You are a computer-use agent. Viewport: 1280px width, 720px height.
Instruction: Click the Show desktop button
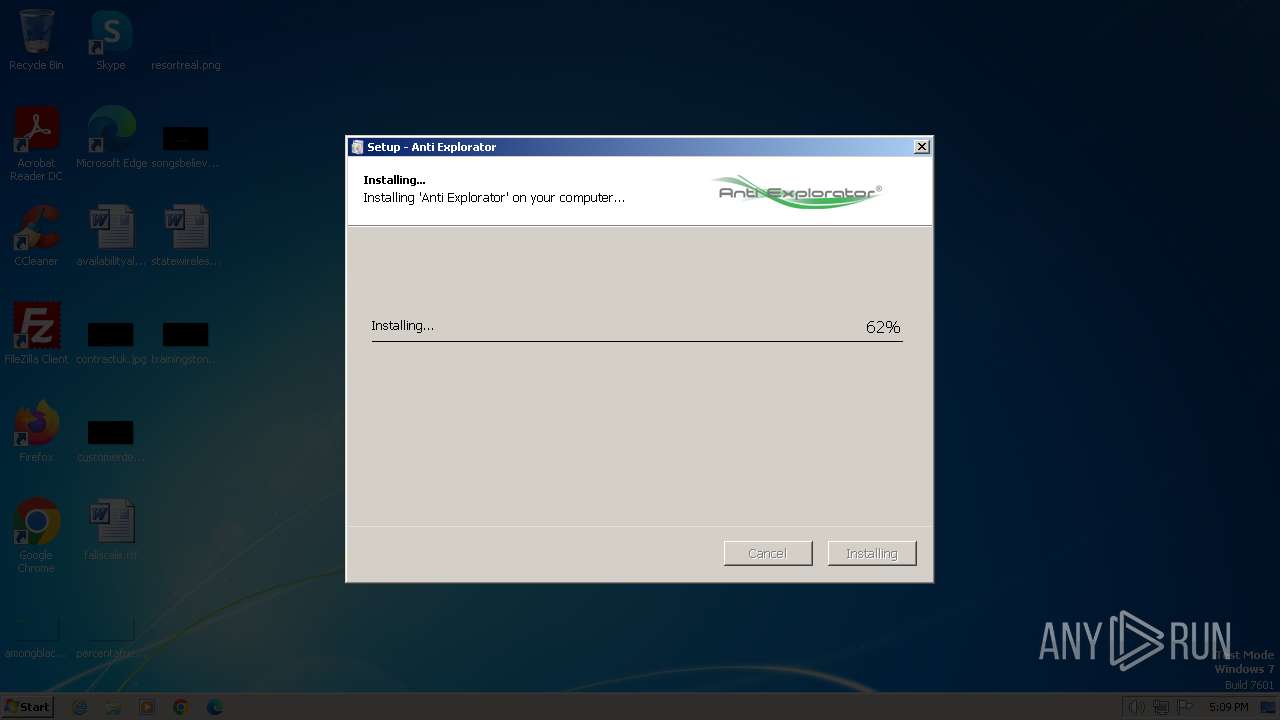tap(1269, 707)
